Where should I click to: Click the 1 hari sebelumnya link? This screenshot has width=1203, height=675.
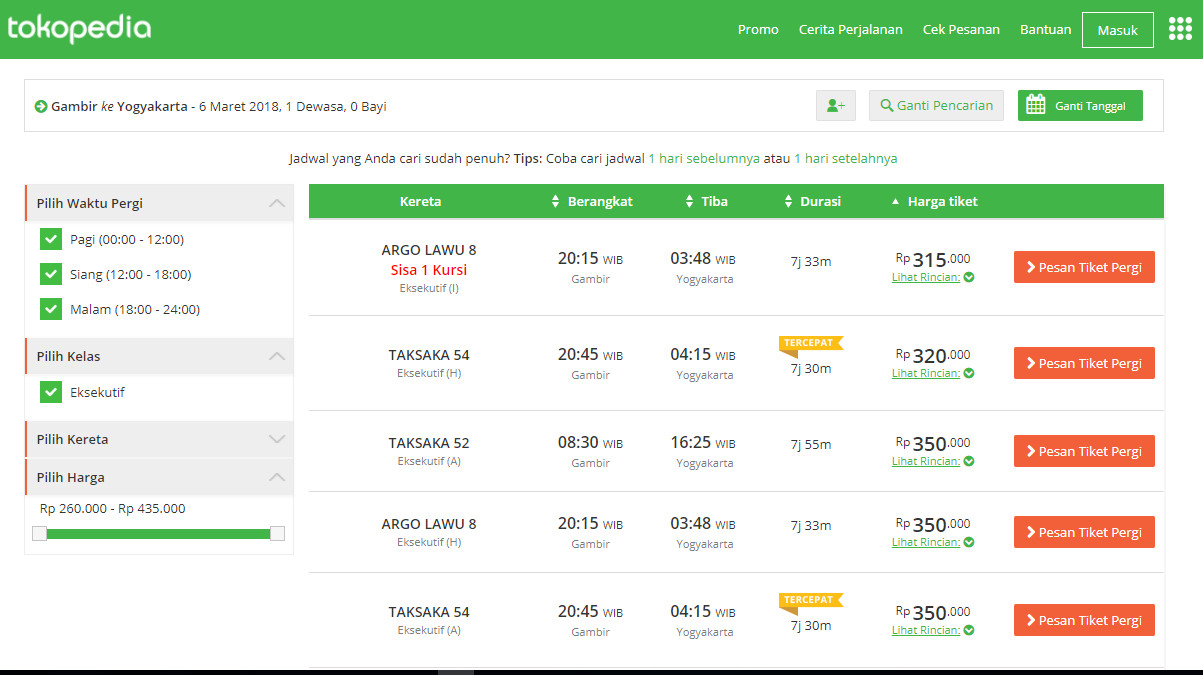pos(704,159)
